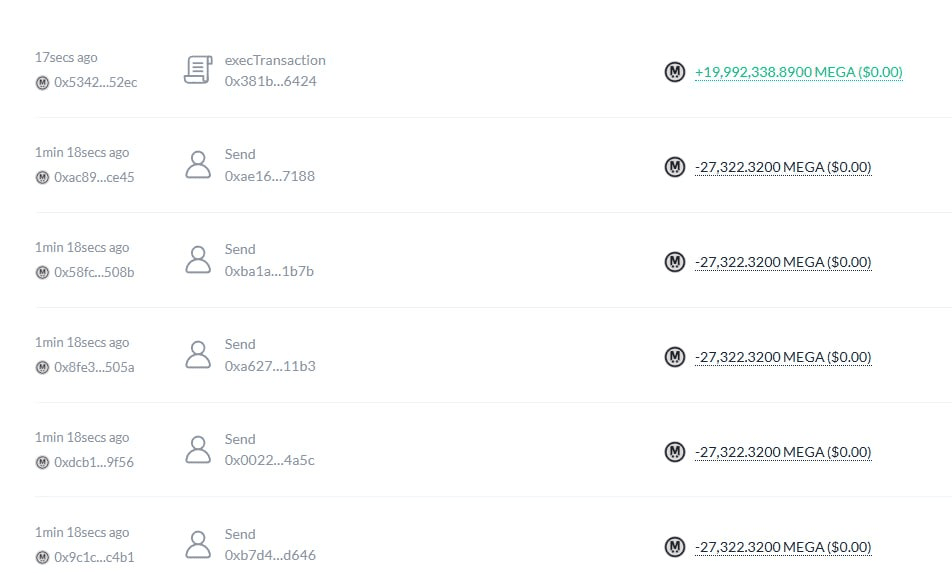Open contract address 0x381b...6424
952x573 pixels.
(270, 81)
